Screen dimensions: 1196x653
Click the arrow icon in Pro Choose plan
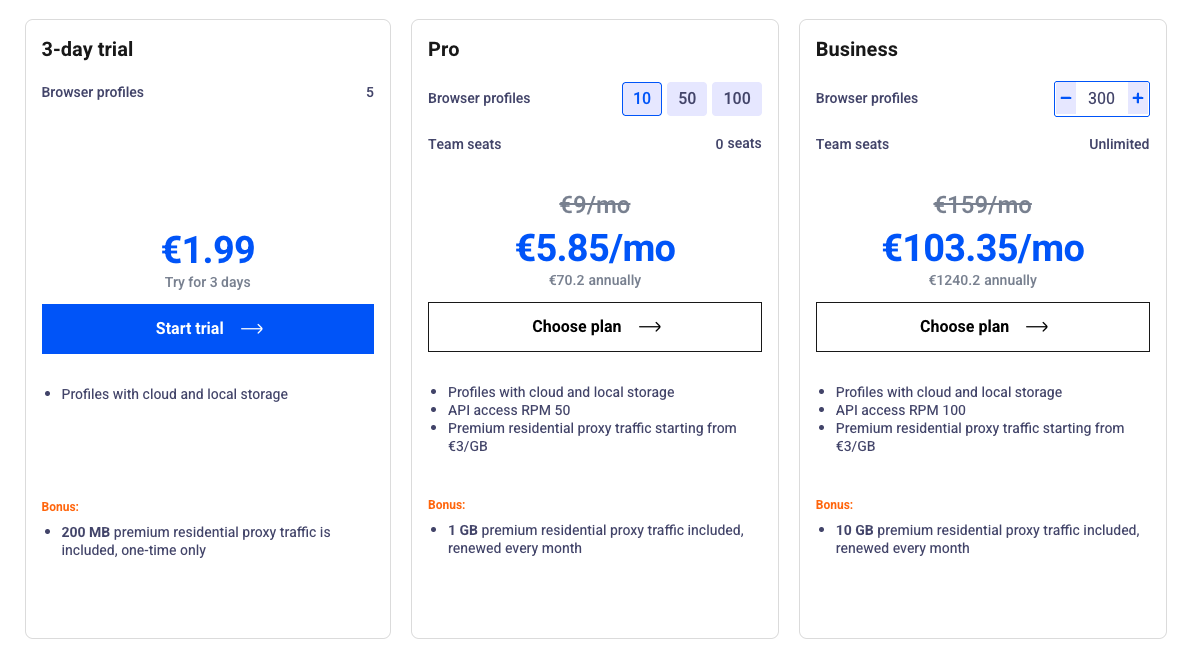click(650, 327)
